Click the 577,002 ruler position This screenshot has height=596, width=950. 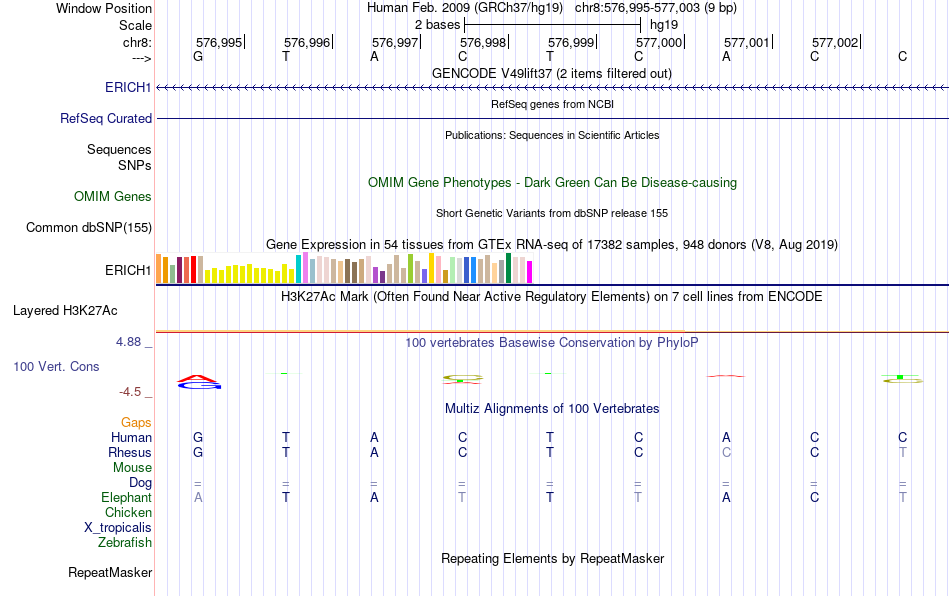(x=835, y=42)
